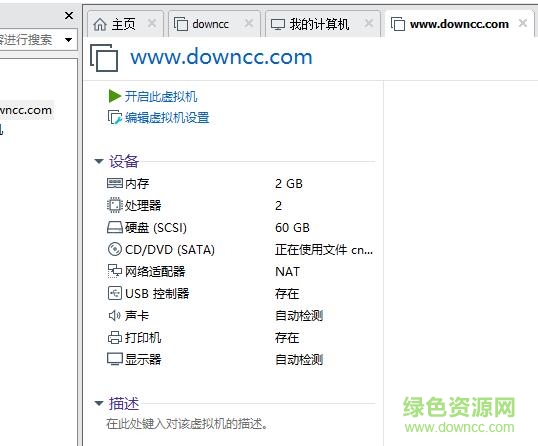Click the home icon on 主页 tab
Screen dimensions: 538x446
tap(100, 24)
